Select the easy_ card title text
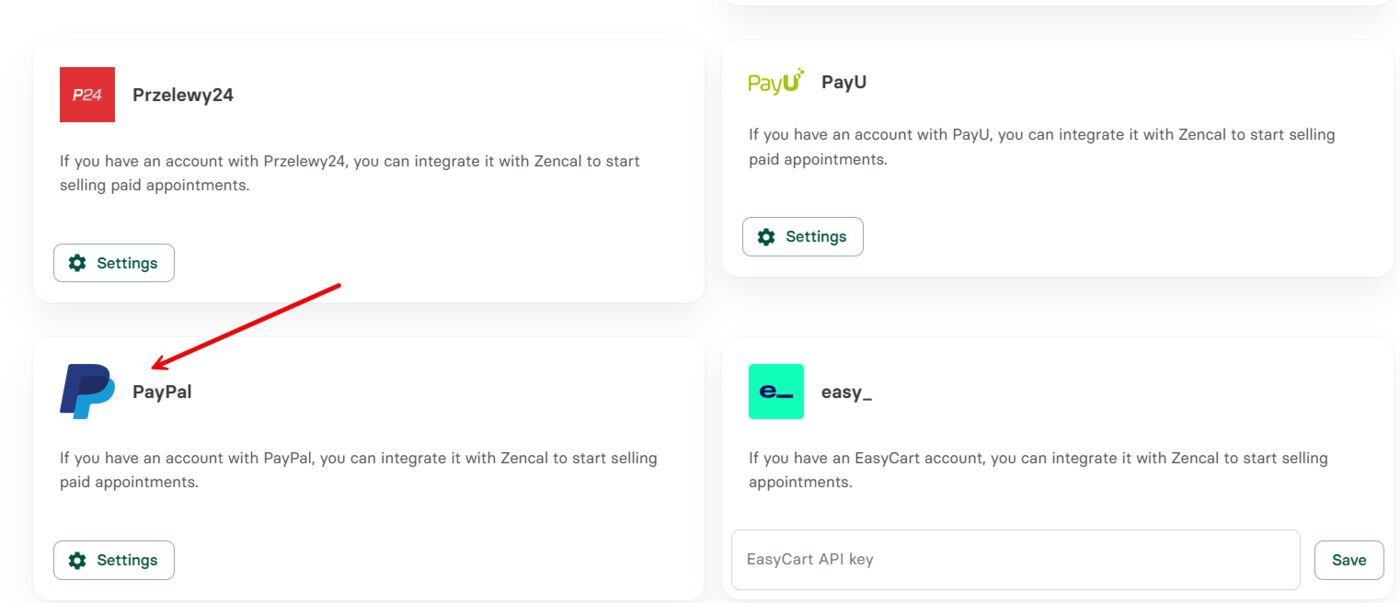The height and width of the screenshot is (603, 1400). pyautogui.click(x=846, y=391)
